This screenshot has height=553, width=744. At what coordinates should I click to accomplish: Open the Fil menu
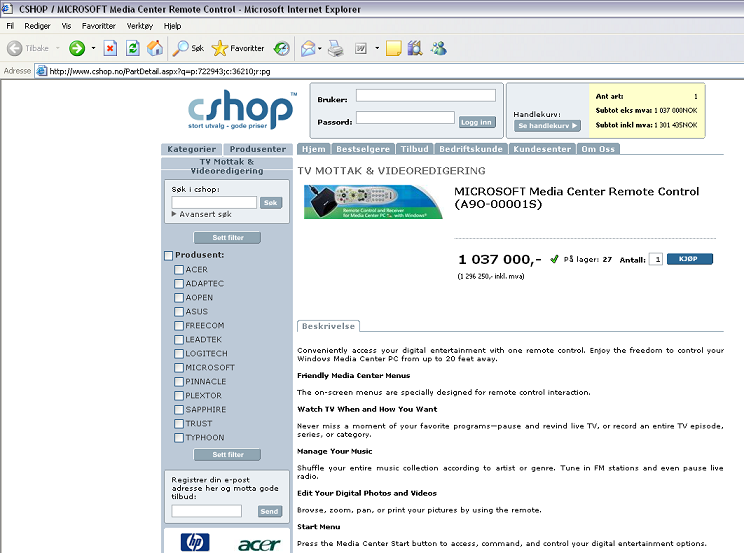point(10,26)
